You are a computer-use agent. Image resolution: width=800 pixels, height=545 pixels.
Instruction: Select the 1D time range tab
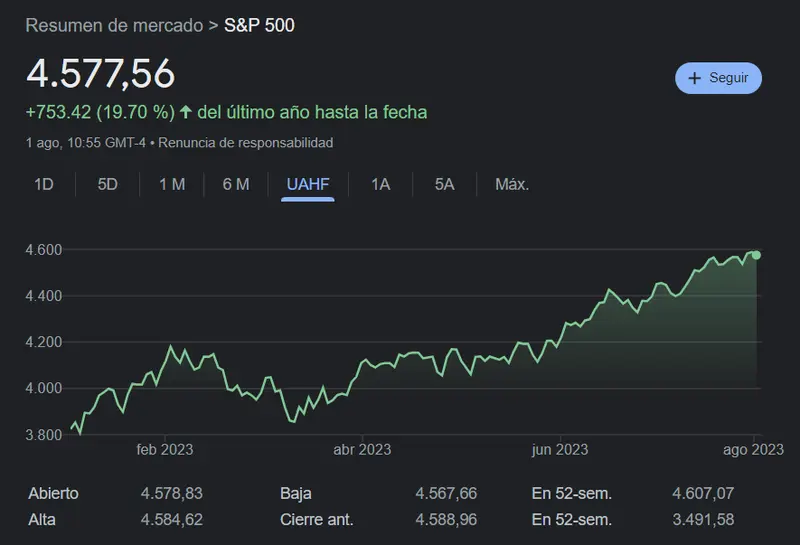point(44,184)
